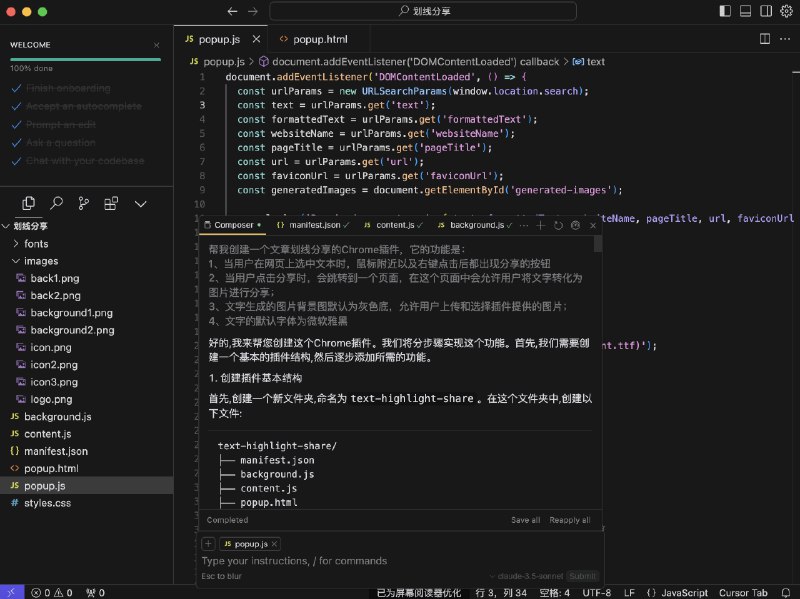800x599 pixels.
Task: Open the Extensions icon in sidebar
Action: [111, 204]
